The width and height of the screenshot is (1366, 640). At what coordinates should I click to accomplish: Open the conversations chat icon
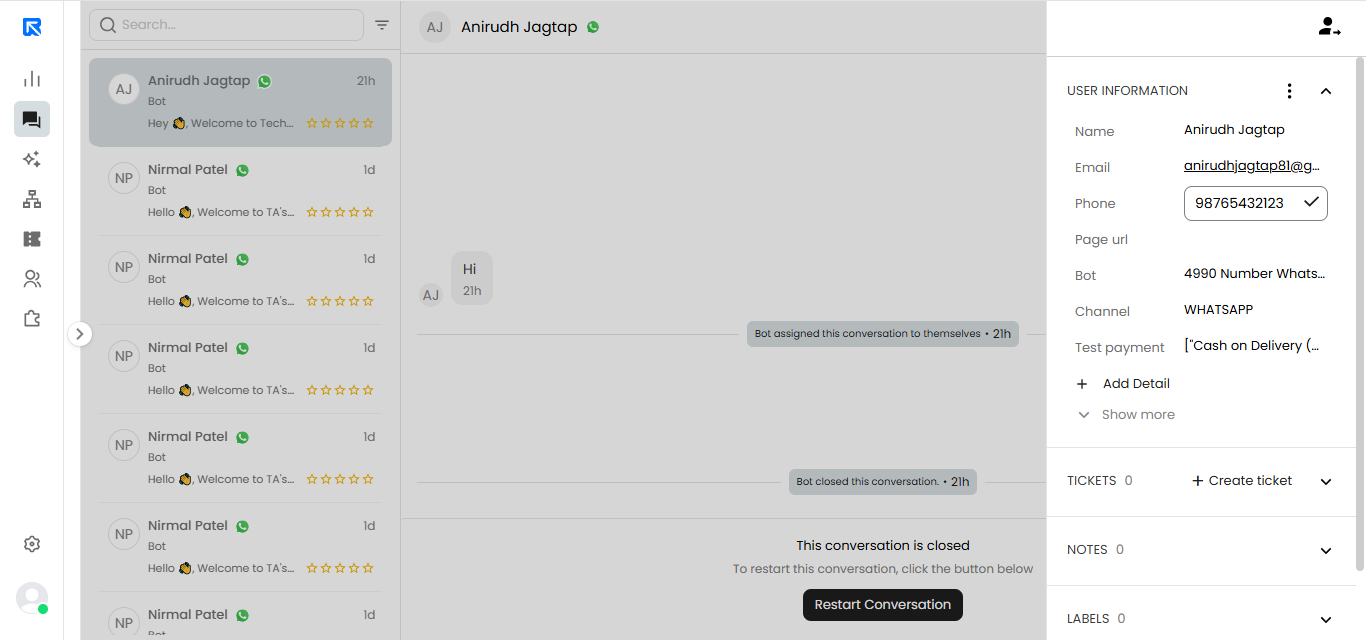tap(32, 119)
